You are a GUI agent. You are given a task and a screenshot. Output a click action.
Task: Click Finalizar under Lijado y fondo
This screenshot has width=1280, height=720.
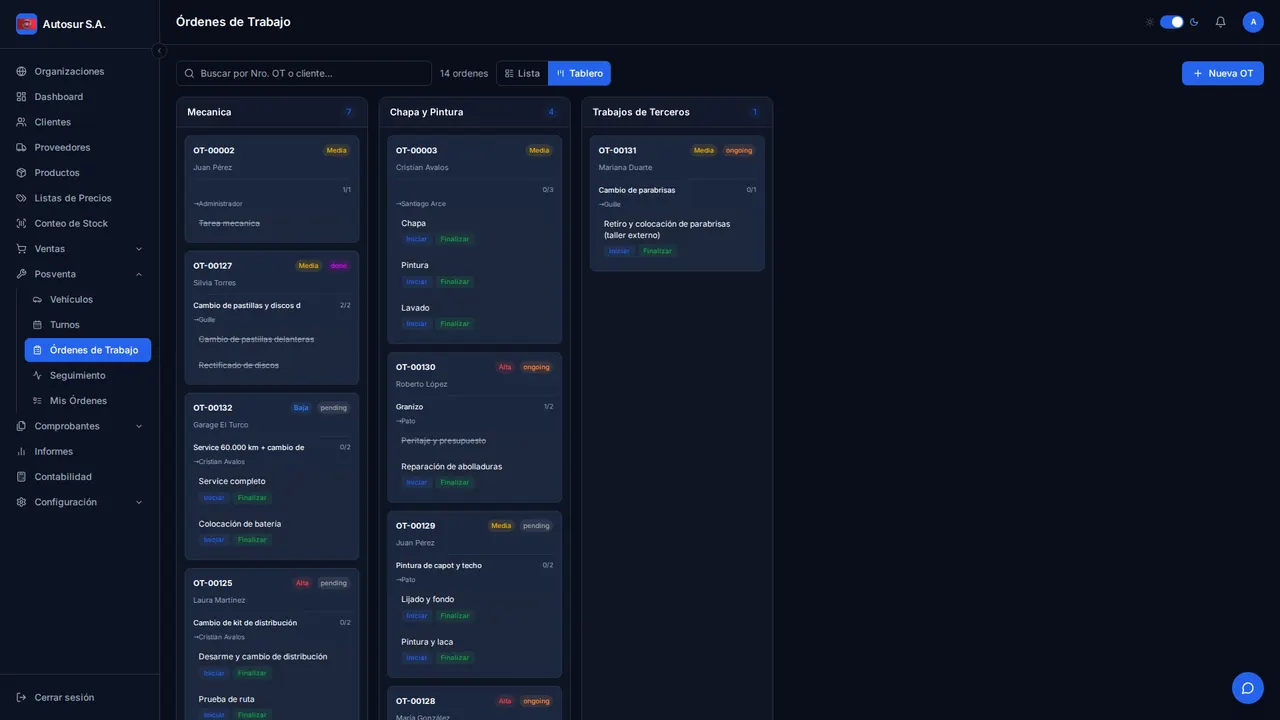(454, 616)
